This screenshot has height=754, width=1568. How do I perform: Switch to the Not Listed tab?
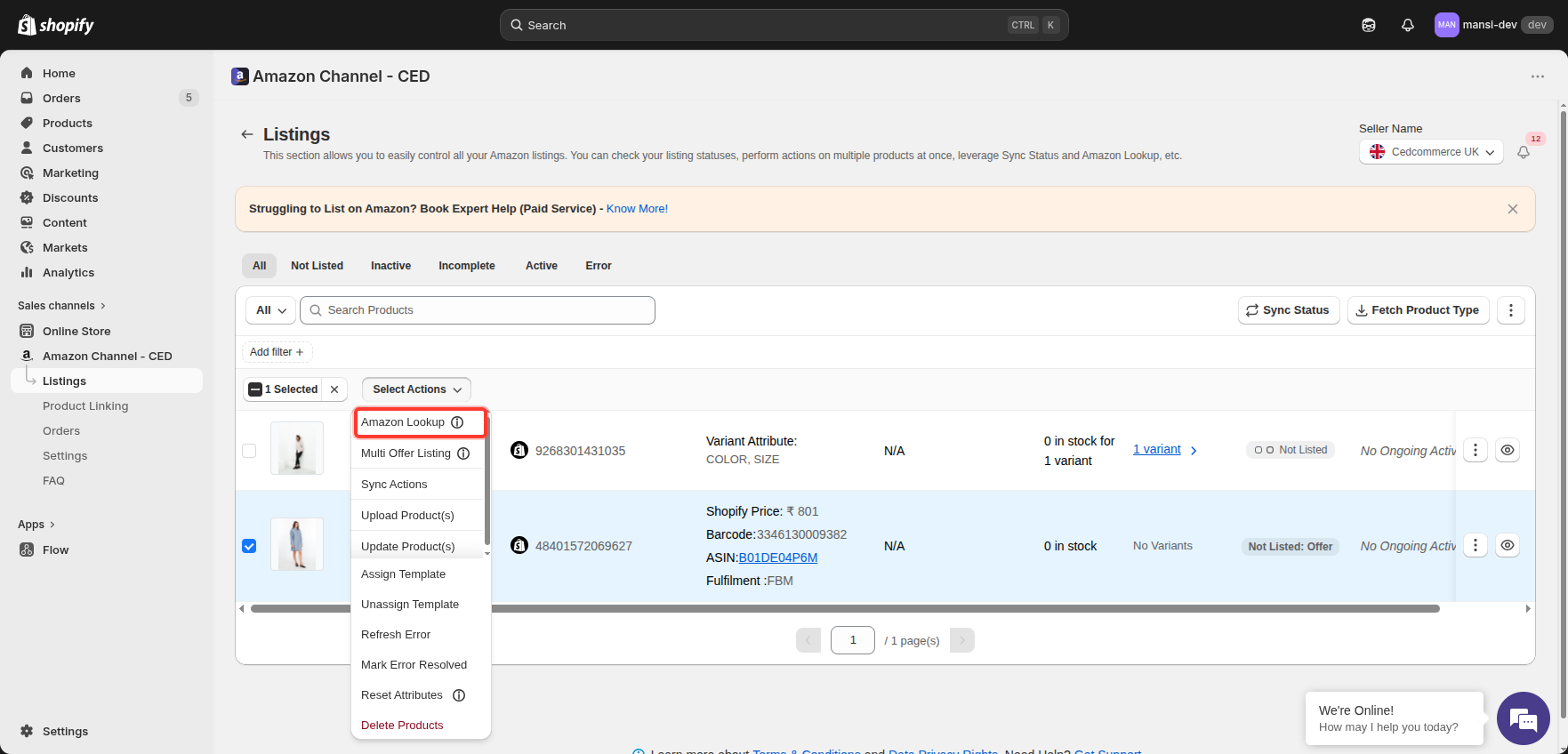[317, 266]
